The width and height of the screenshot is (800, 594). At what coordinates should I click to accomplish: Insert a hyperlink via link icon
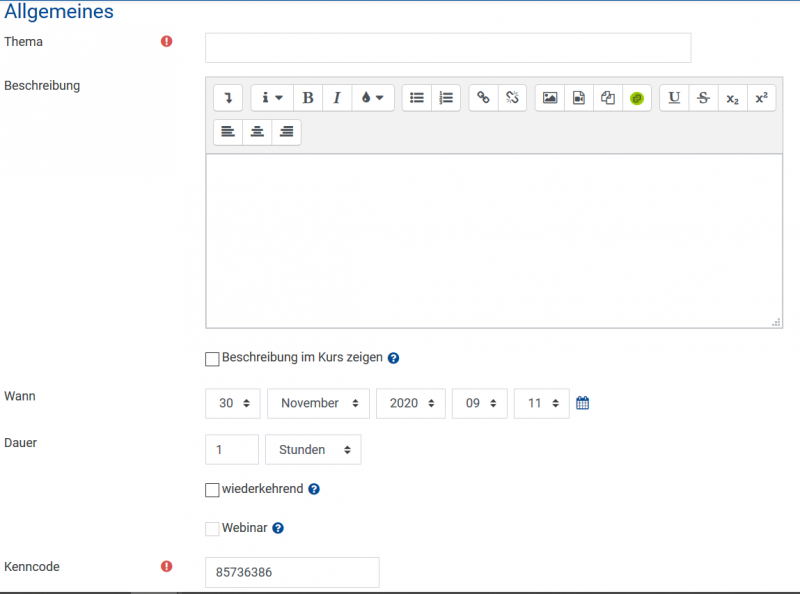(x=483, y=98)
